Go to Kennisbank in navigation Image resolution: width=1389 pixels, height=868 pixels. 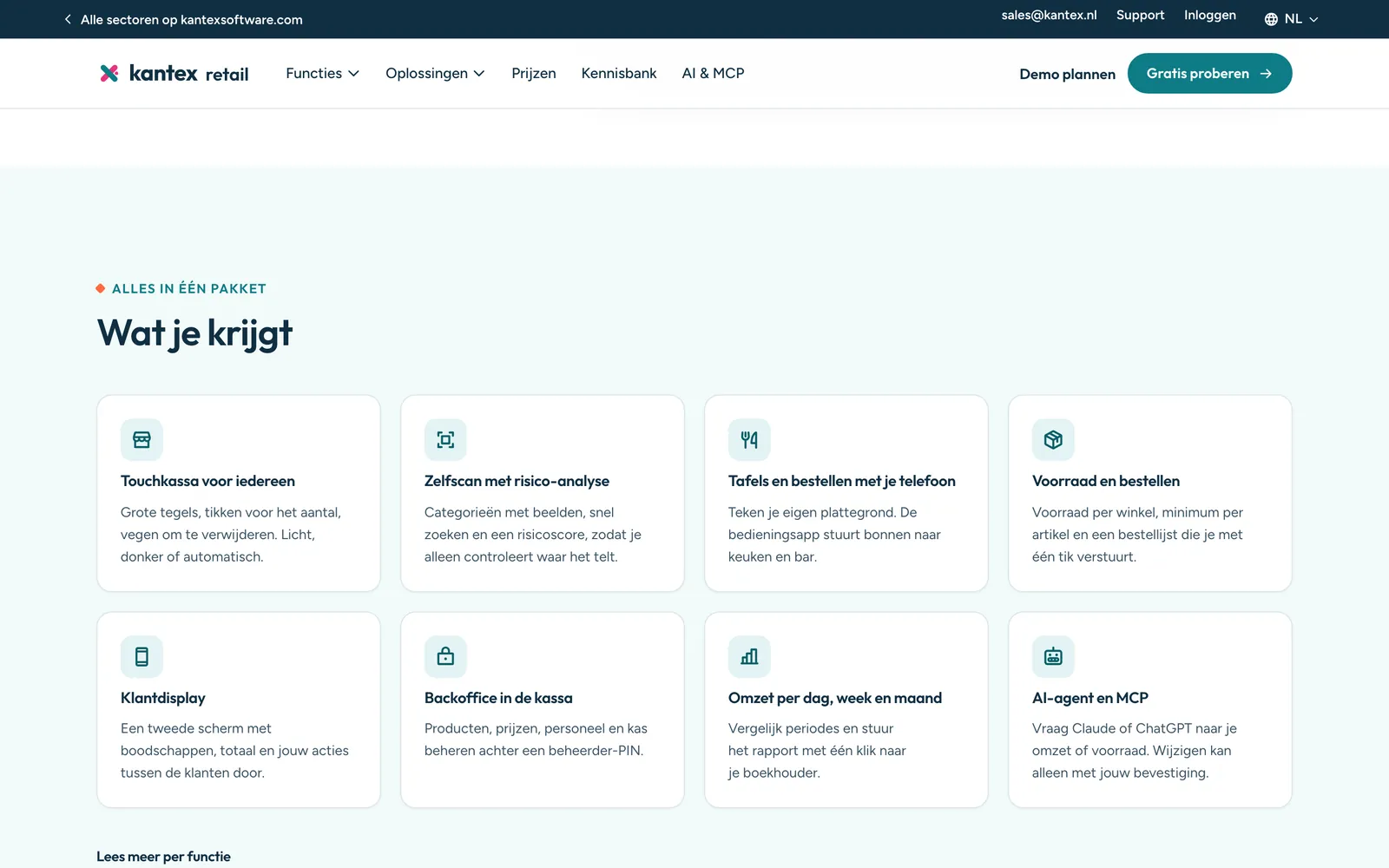point(619,74)
